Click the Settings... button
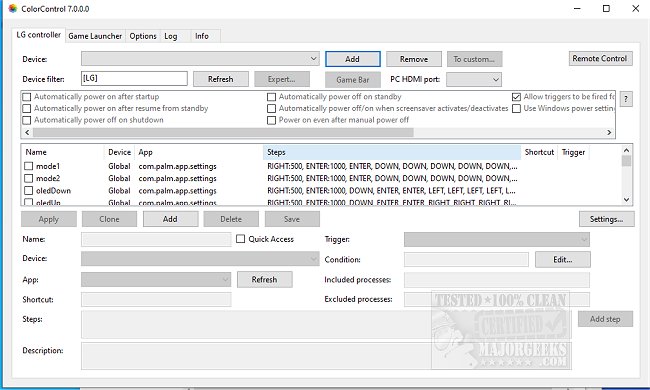 [x=606, y=219]
